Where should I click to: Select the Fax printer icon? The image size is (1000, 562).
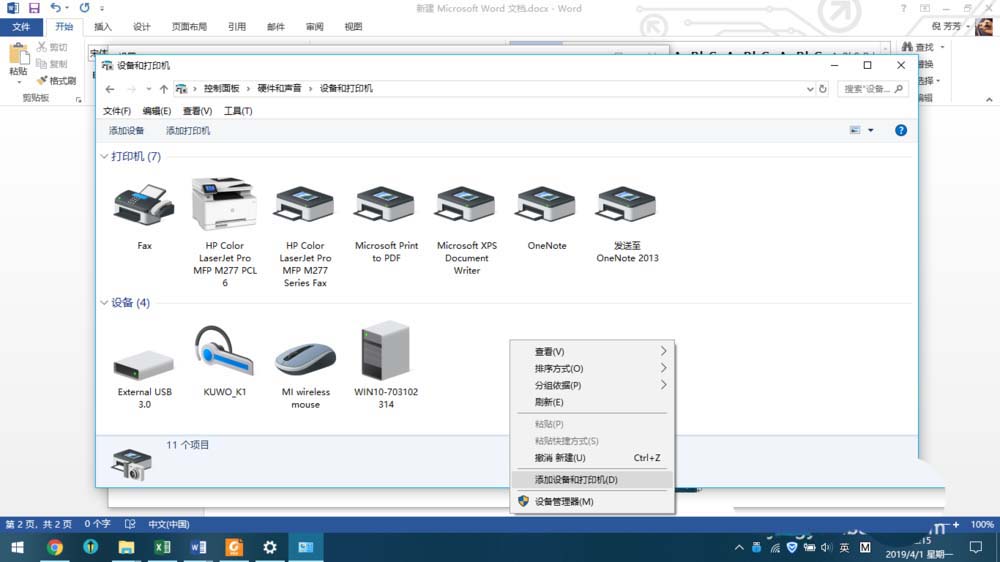click(144, 206)
